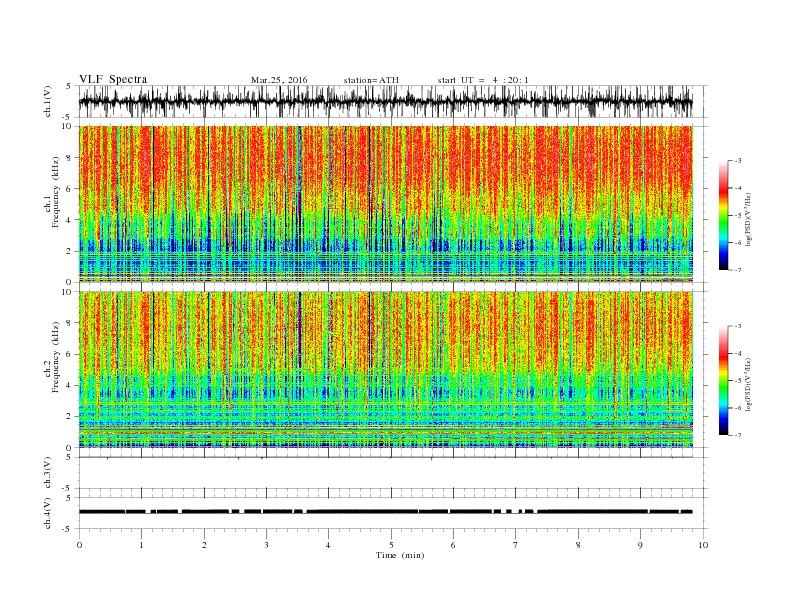The image size is (792, 612).
Task: Click the black ch.4 signal trace
Action: pos(385,512)
